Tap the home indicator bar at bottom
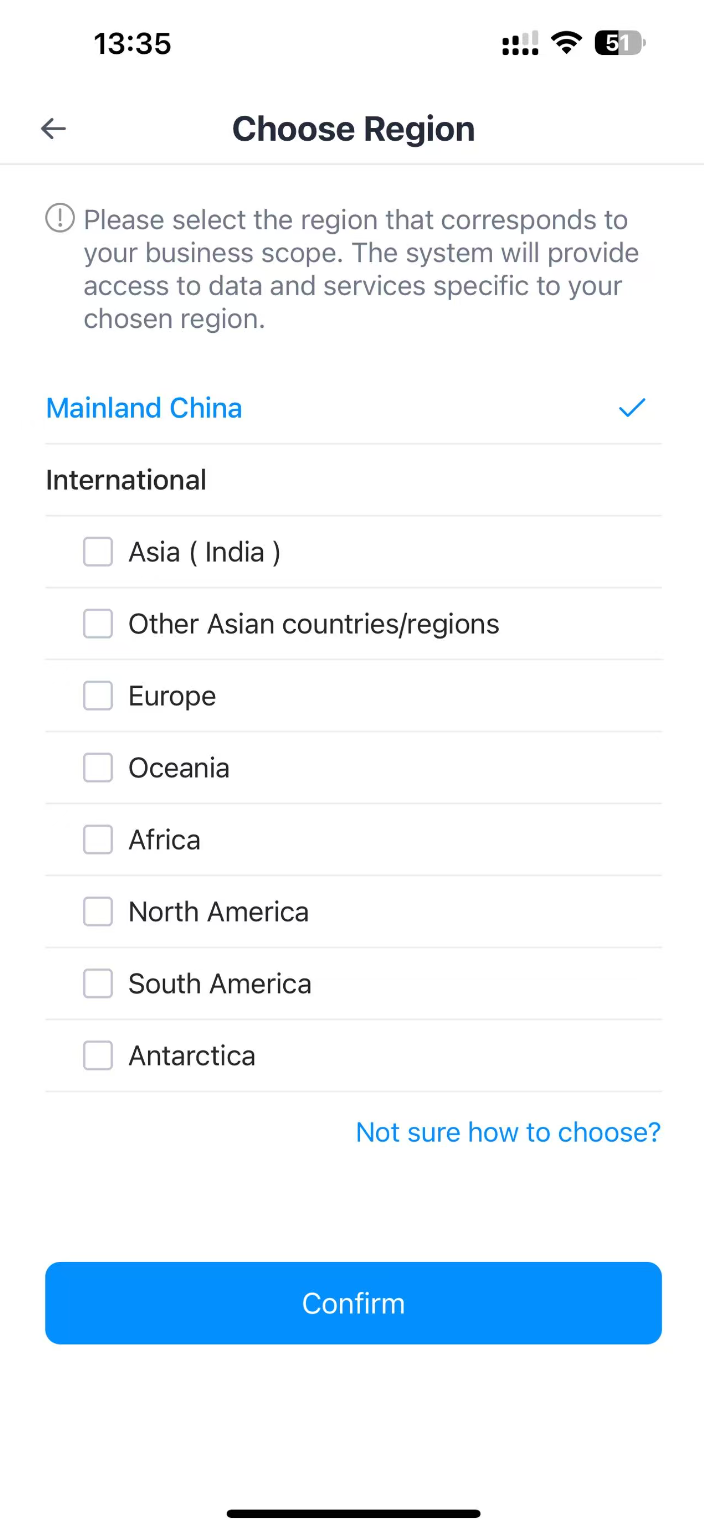This screenshot has width=704, height=1526. [x=353, y=1513]
